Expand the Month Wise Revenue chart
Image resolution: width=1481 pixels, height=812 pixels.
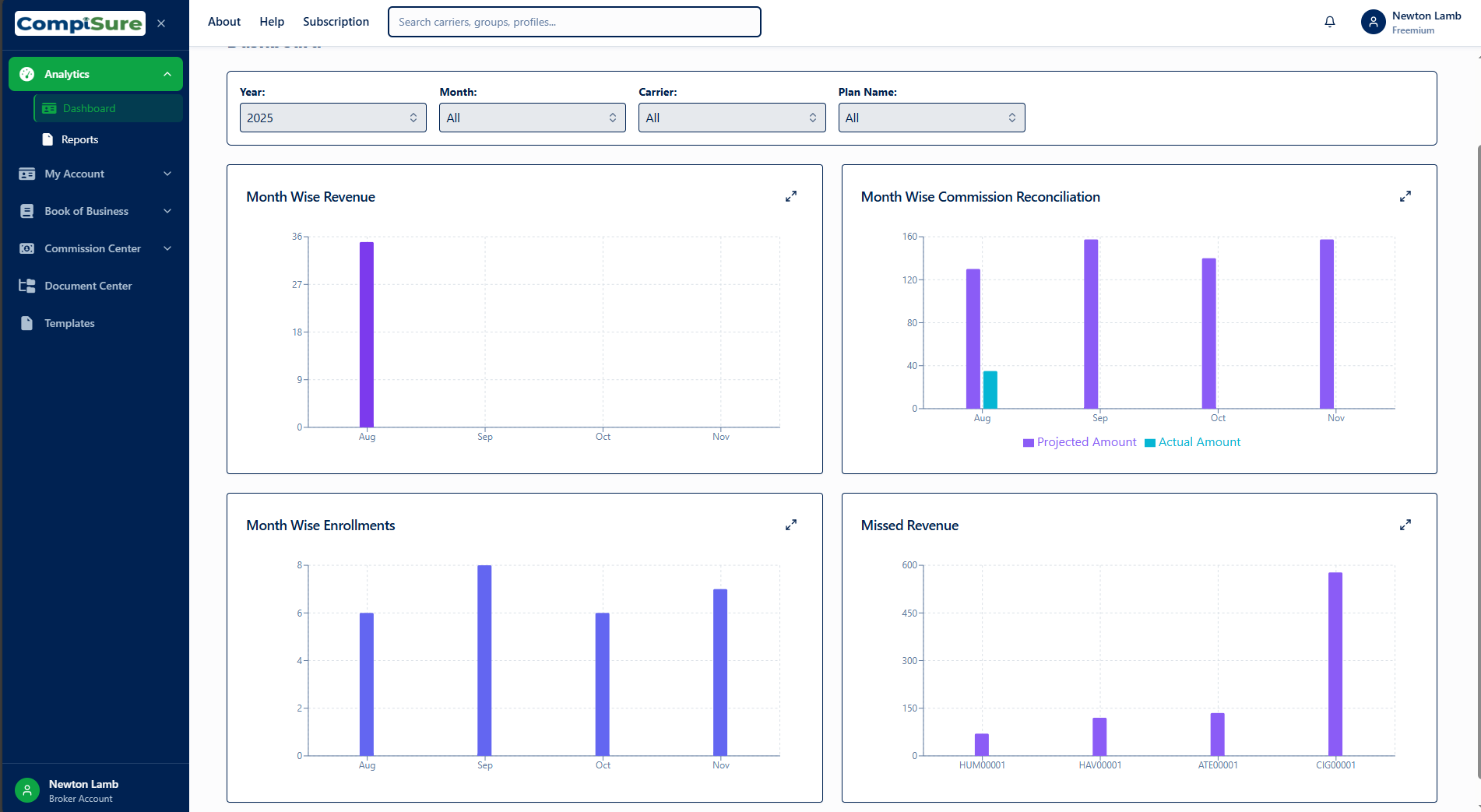(x=790, y=197)
